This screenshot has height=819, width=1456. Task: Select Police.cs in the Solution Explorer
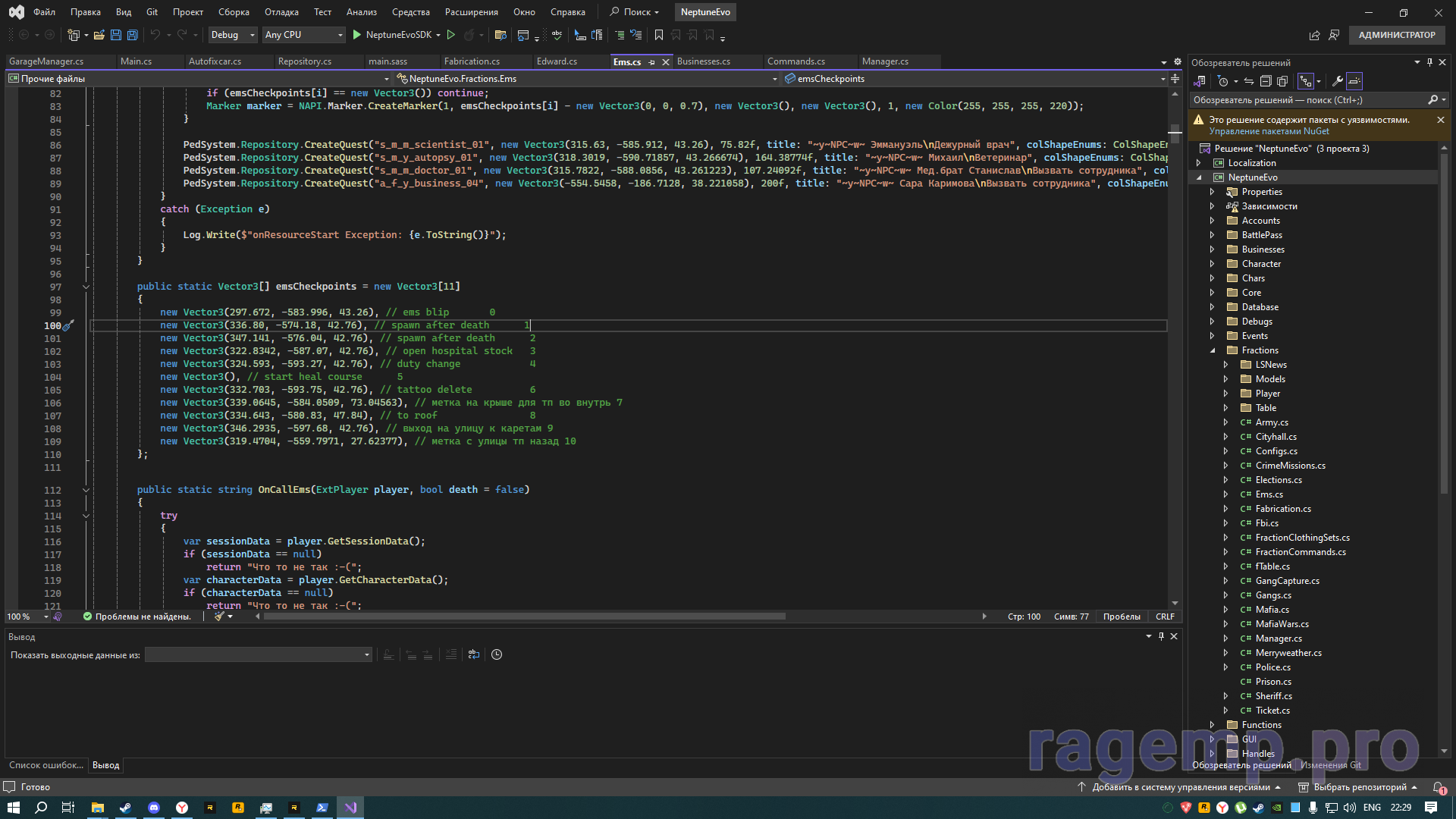click(1272, 667)
